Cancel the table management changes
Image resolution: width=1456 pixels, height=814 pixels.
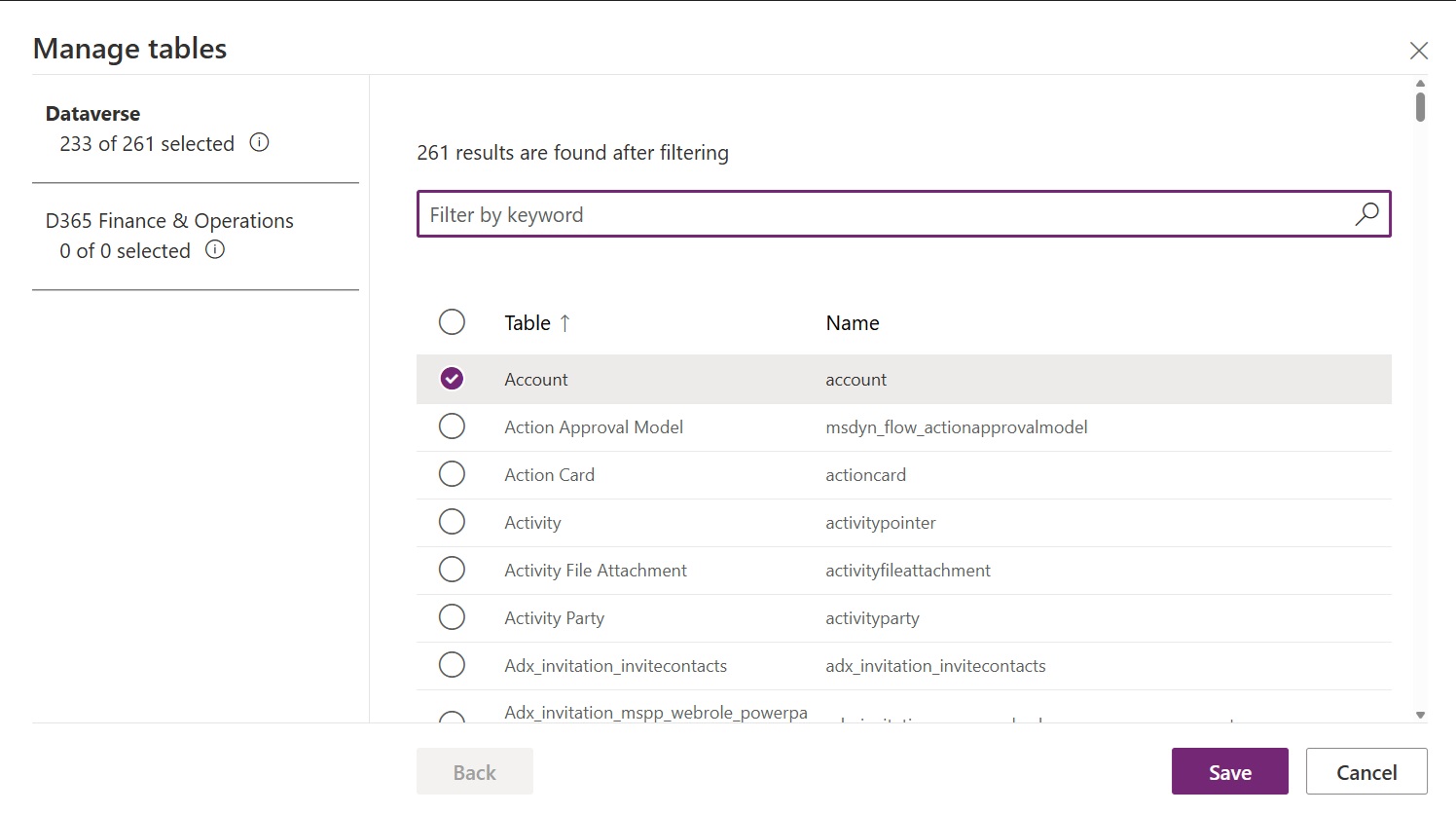[x=1366, y=771]
